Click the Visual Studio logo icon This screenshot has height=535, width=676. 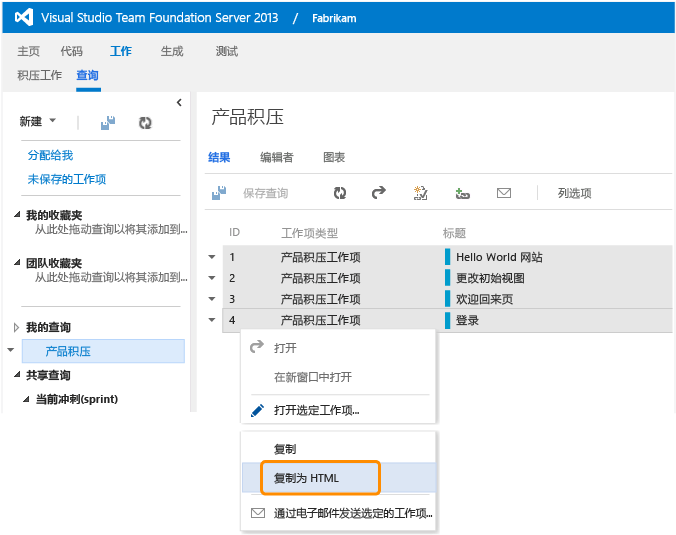pos(24,17)
